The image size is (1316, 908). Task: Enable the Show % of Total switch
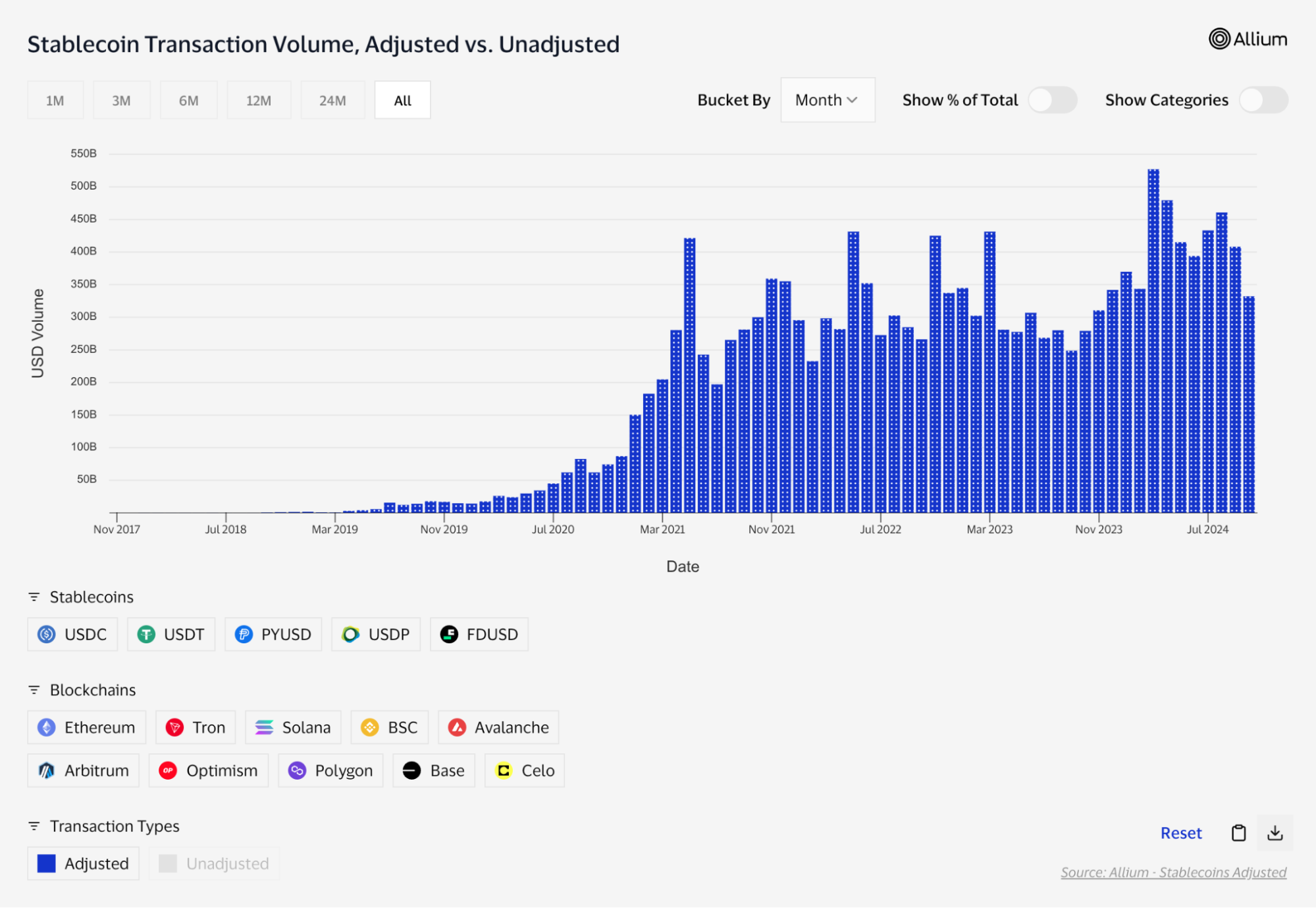1052,100
